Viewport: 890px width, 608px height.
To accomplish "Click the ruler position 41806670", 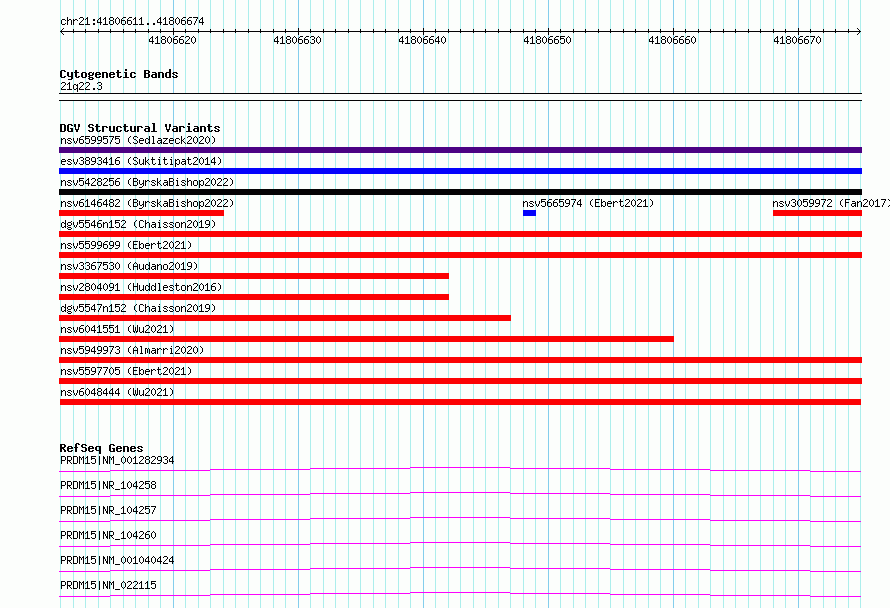I will [x=797, y=40].
